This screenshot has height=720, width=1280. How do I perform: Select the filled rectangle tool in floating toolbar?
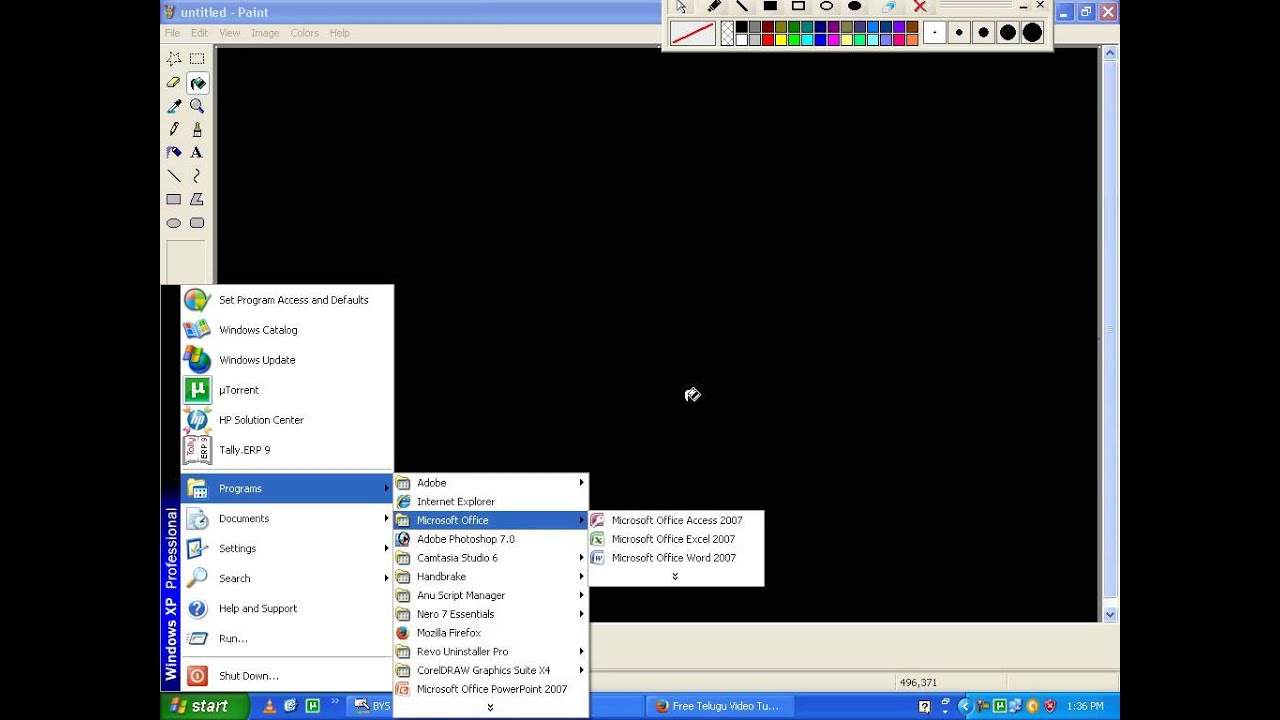[x=770, y=6]
